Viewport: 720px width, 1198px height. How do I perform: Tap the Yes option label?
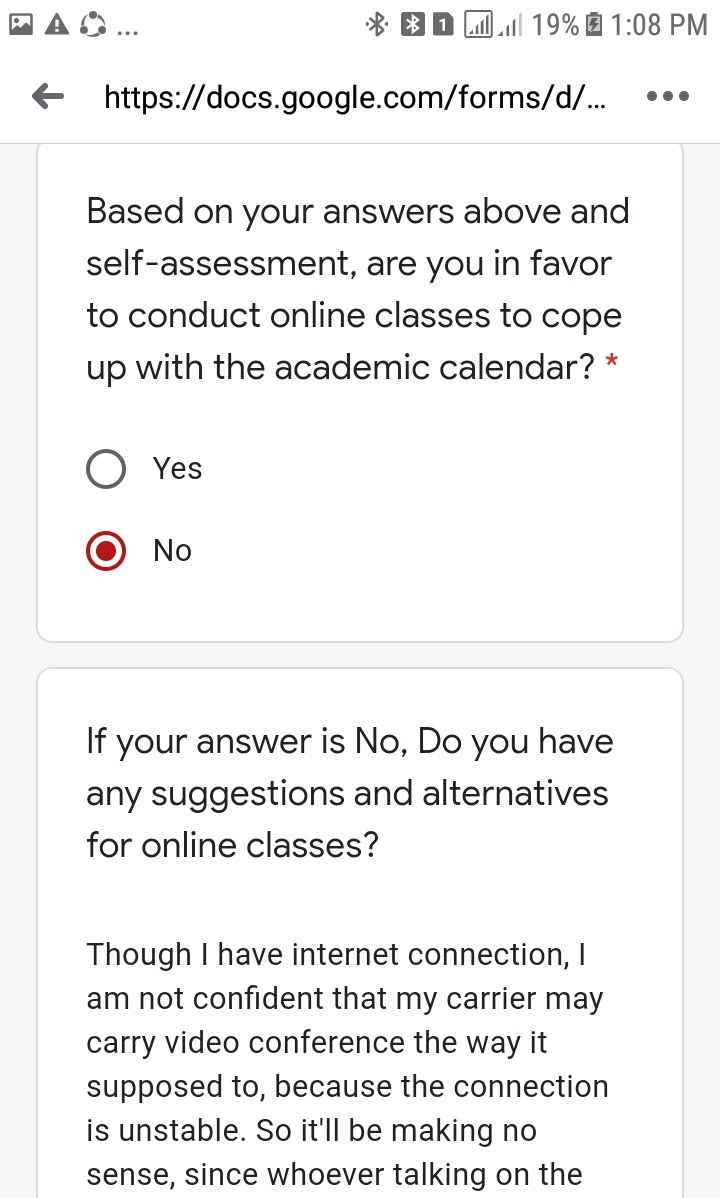coord(177,468)
